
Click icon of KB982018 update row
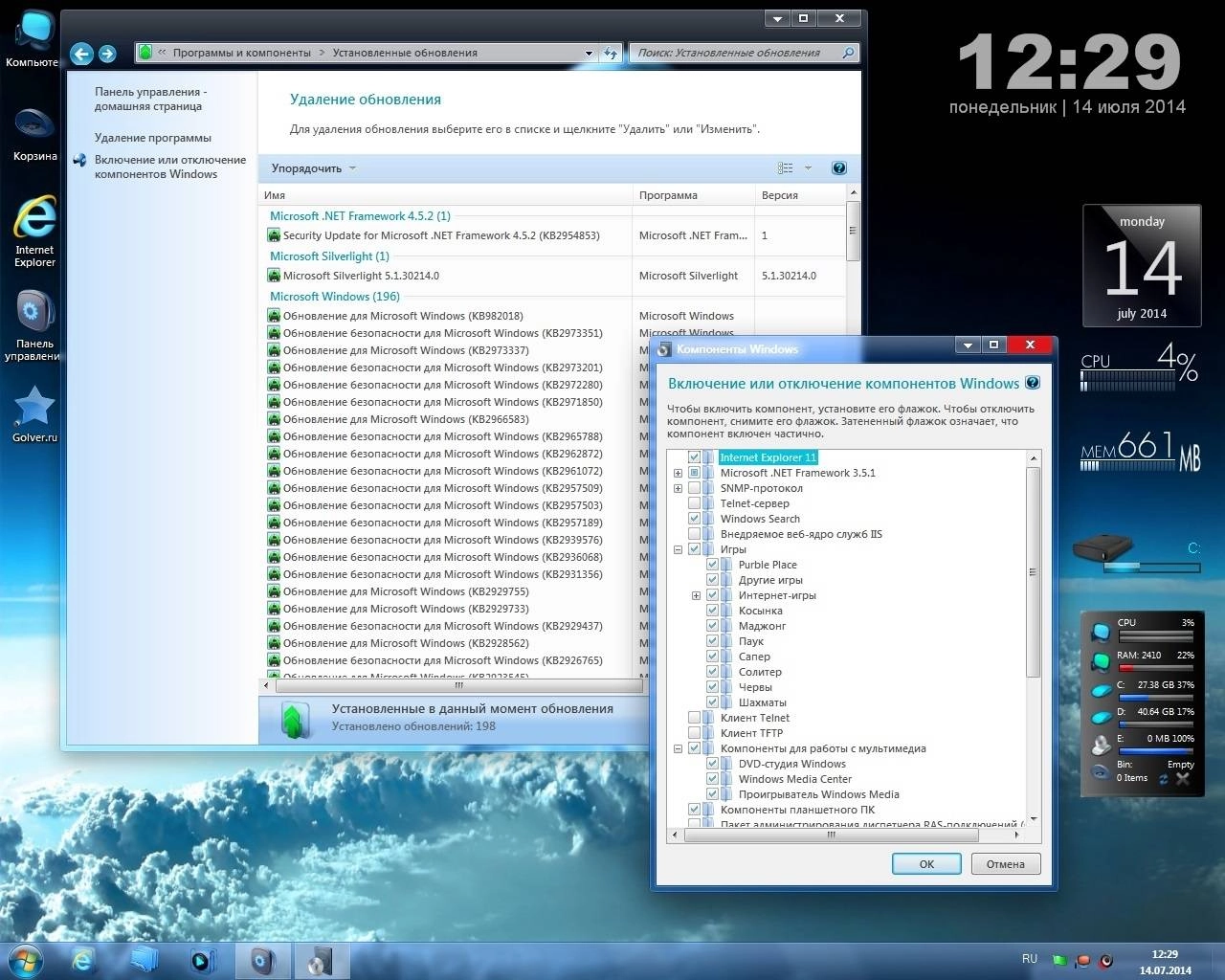274,316
